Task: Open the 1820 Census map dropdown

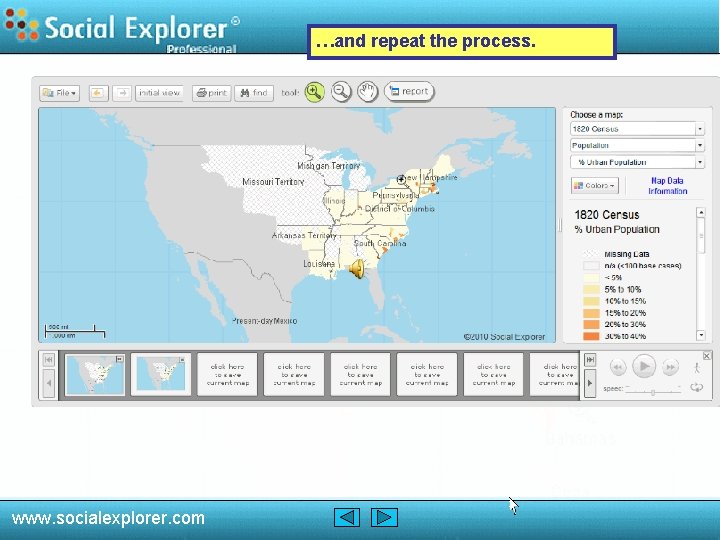Action: (x=637, y=129)
